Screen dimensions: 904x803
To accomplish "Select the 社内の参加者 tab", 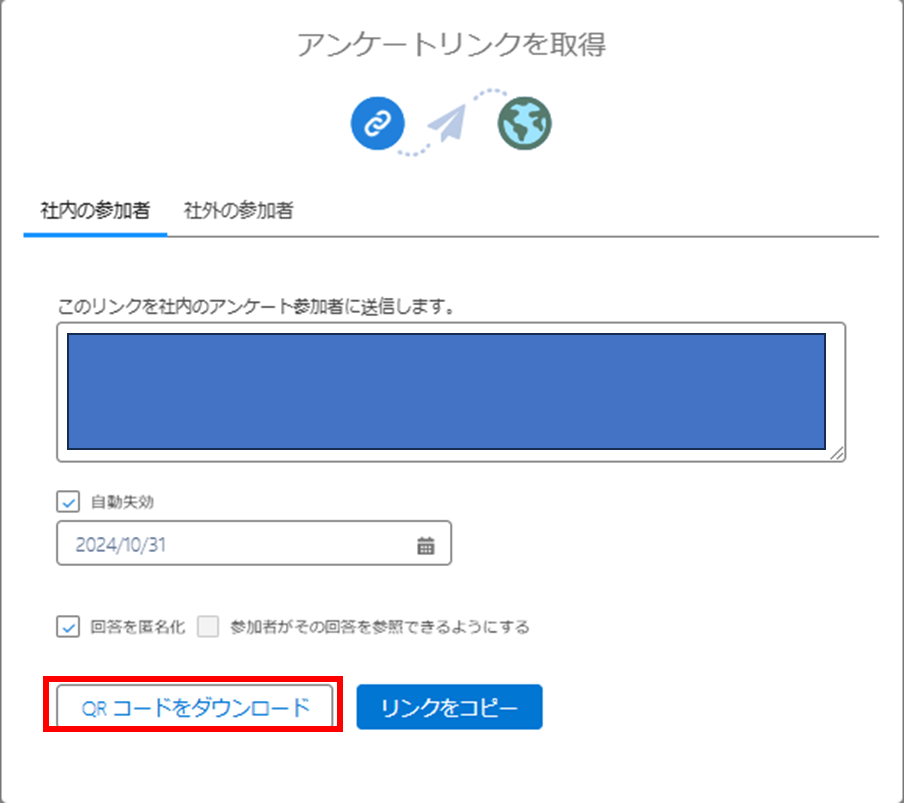I will coord(93,212).
